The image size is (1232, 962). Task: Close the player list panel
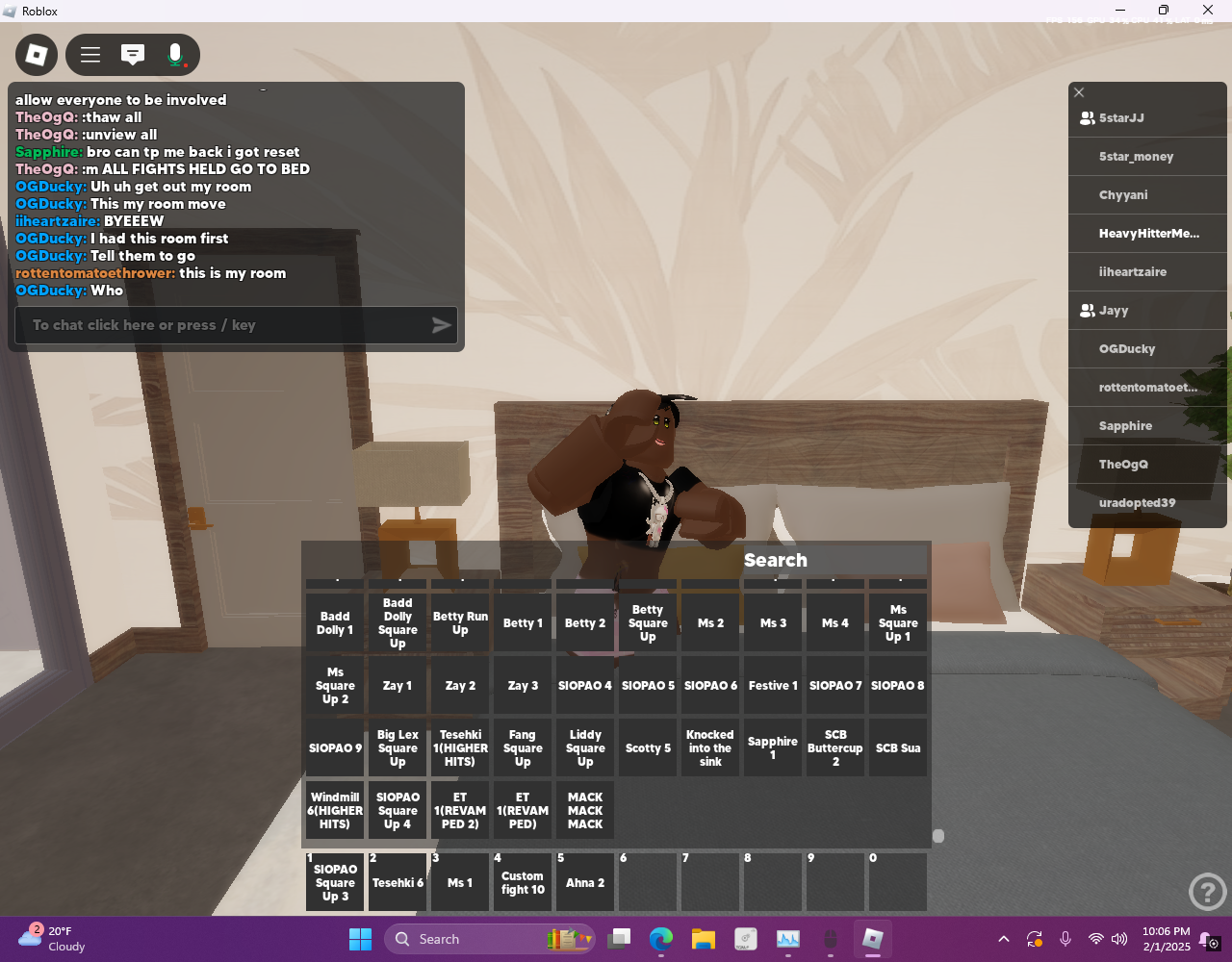click(1079, 92)
